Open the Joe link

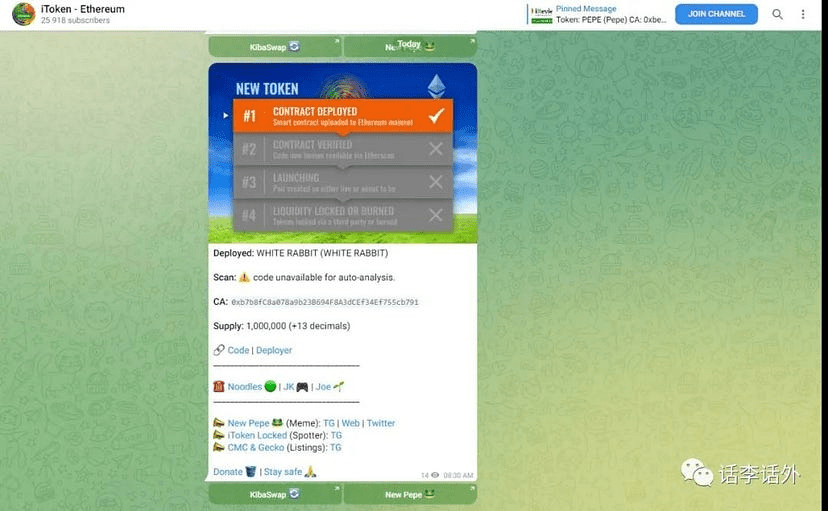click(323, 386)
